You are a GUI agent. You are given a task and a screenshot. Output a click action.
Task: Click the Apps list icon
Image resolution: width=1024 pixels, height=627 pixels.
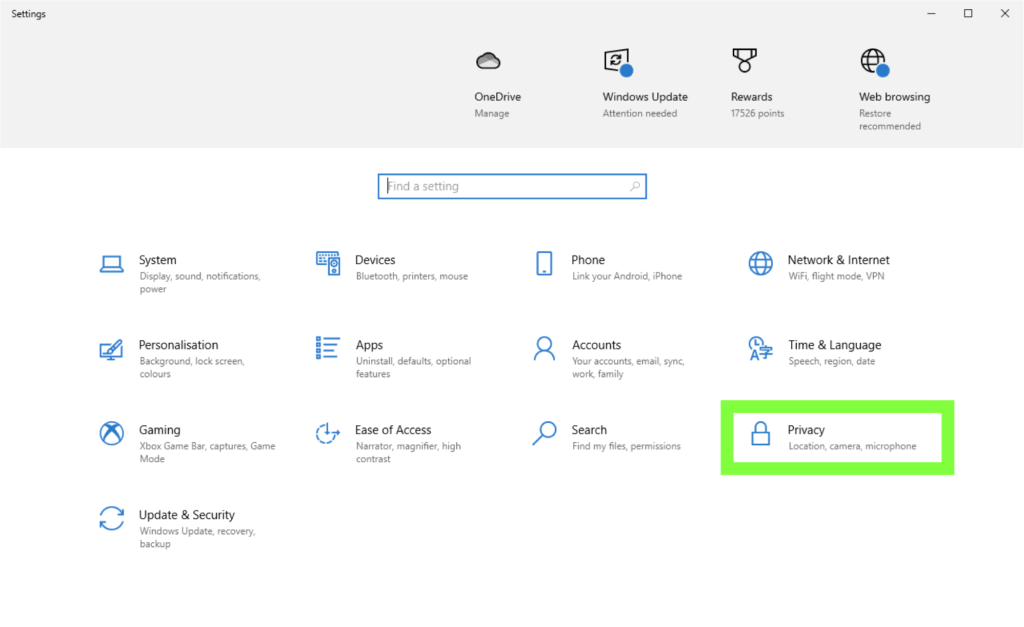327,347
